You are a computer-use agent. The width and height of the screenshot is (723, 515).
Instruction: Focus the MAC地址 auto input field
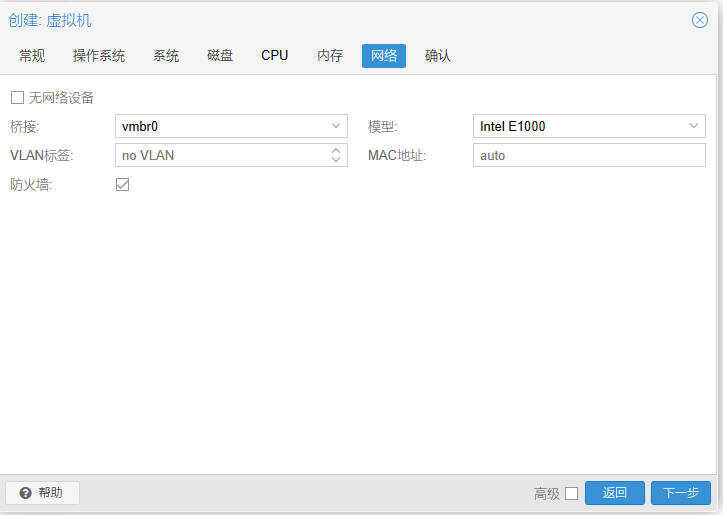coord(588,155)
